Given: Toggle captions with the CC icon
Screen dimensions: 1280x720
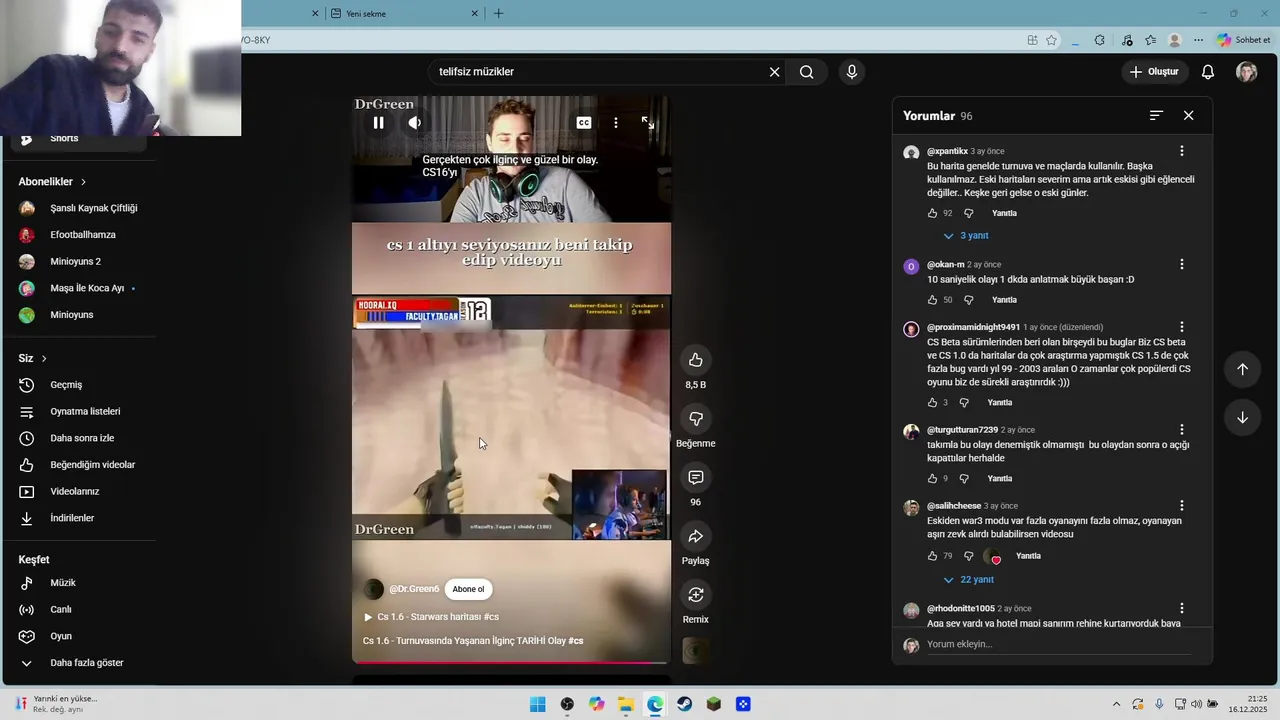Looking at the screenshot, I should click(x=584, y=123).
